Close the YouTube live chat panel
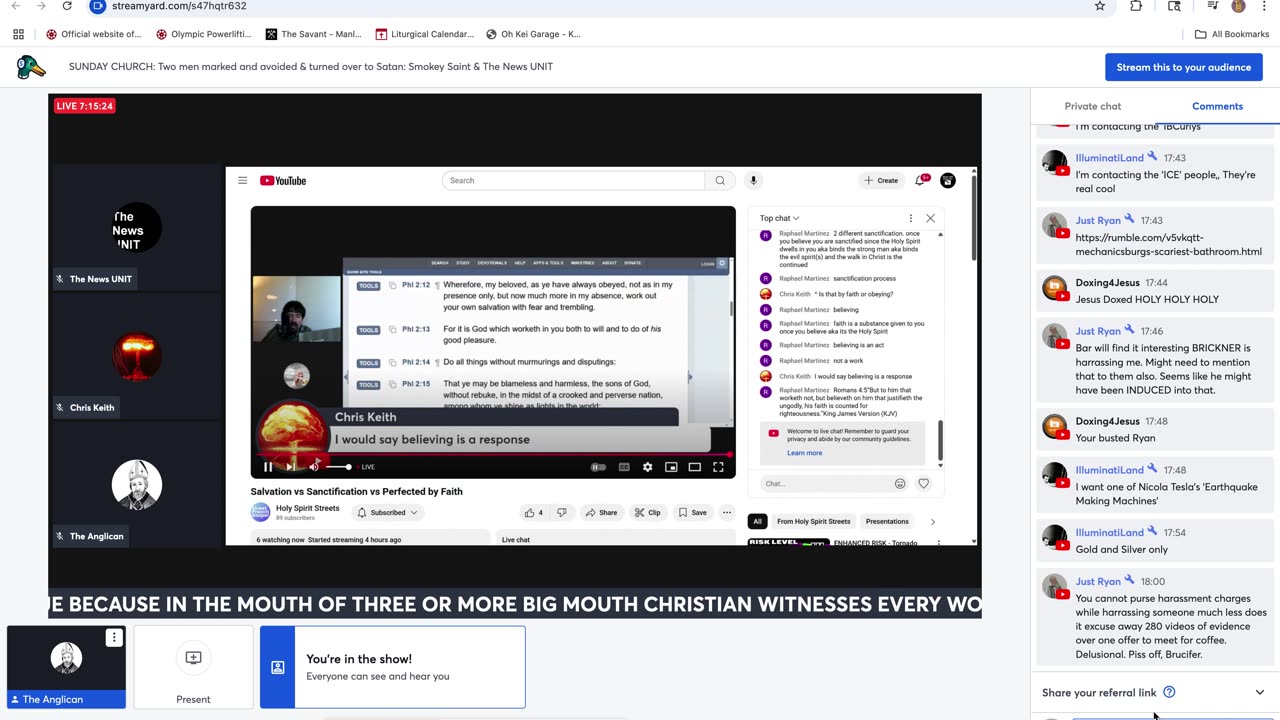The height and width of the screenshot is (720, 1280). pyautogui.click(x=930, y=218)
